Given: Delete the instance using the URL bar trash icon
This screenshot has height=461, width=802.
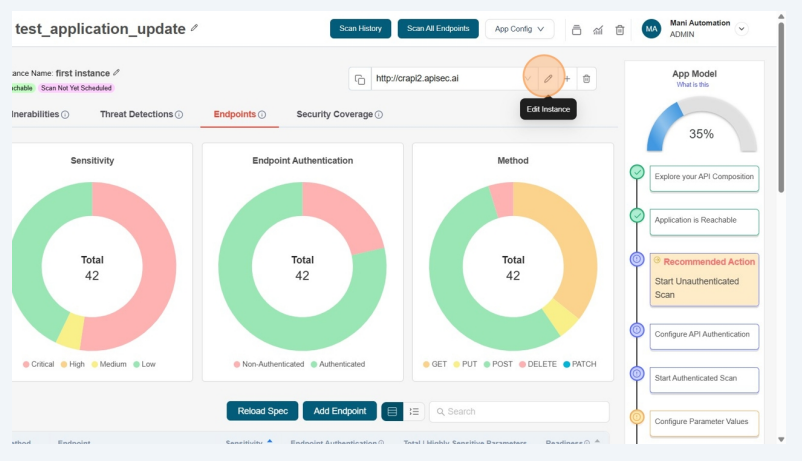Looking at the screenshot, I should 587,79.
